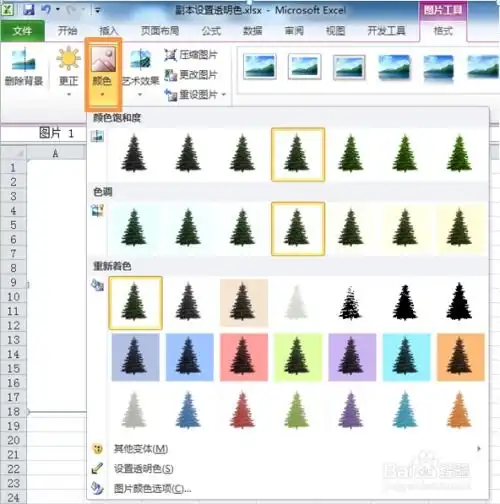Viewport: 500px width, 504px height.
Task: Select the highlighted middle color tone swatch
Action: click(x=298, y=229)
